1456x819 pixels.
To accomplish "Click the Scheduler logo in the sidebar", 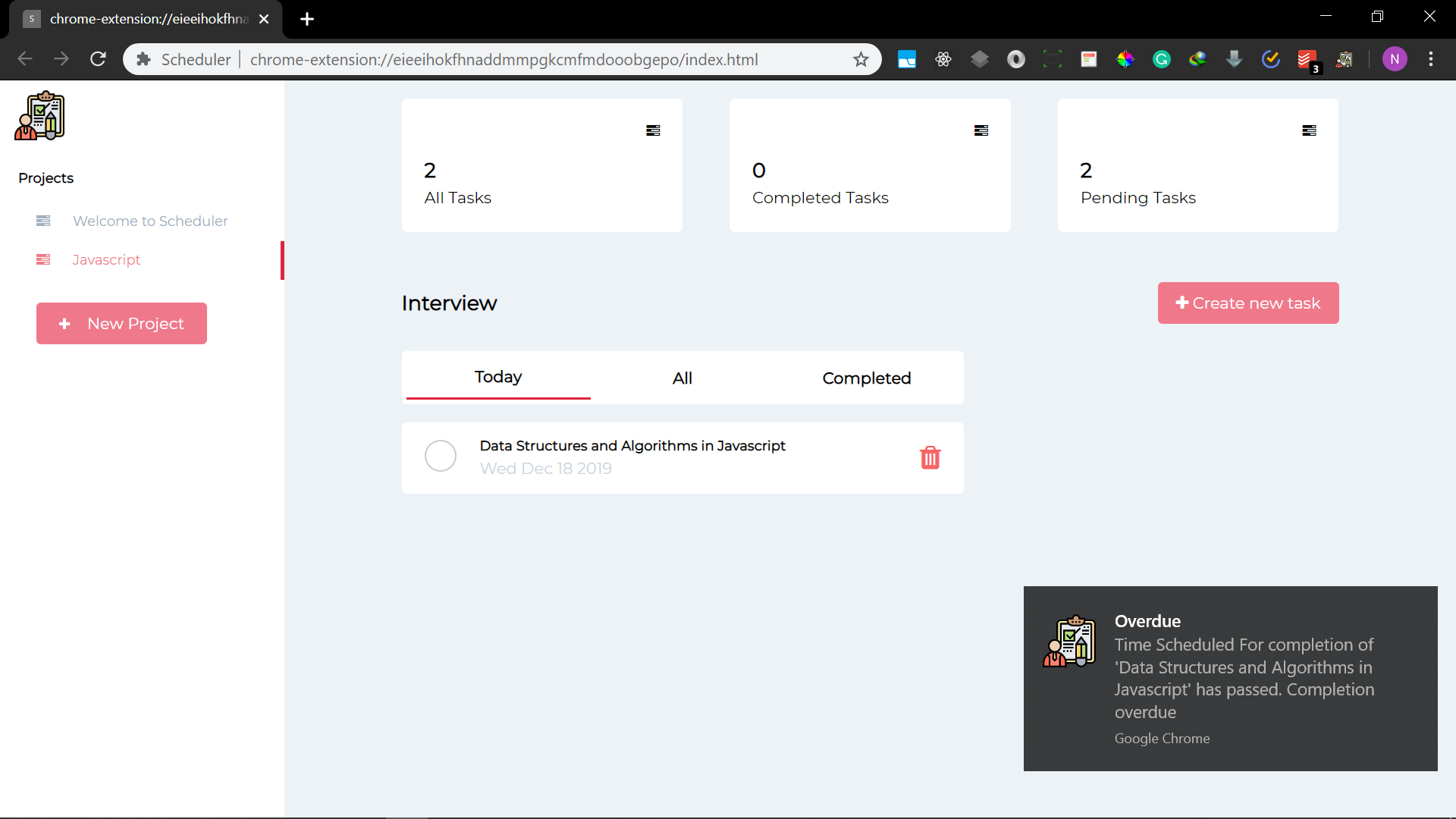I will [x=39, y=116].
